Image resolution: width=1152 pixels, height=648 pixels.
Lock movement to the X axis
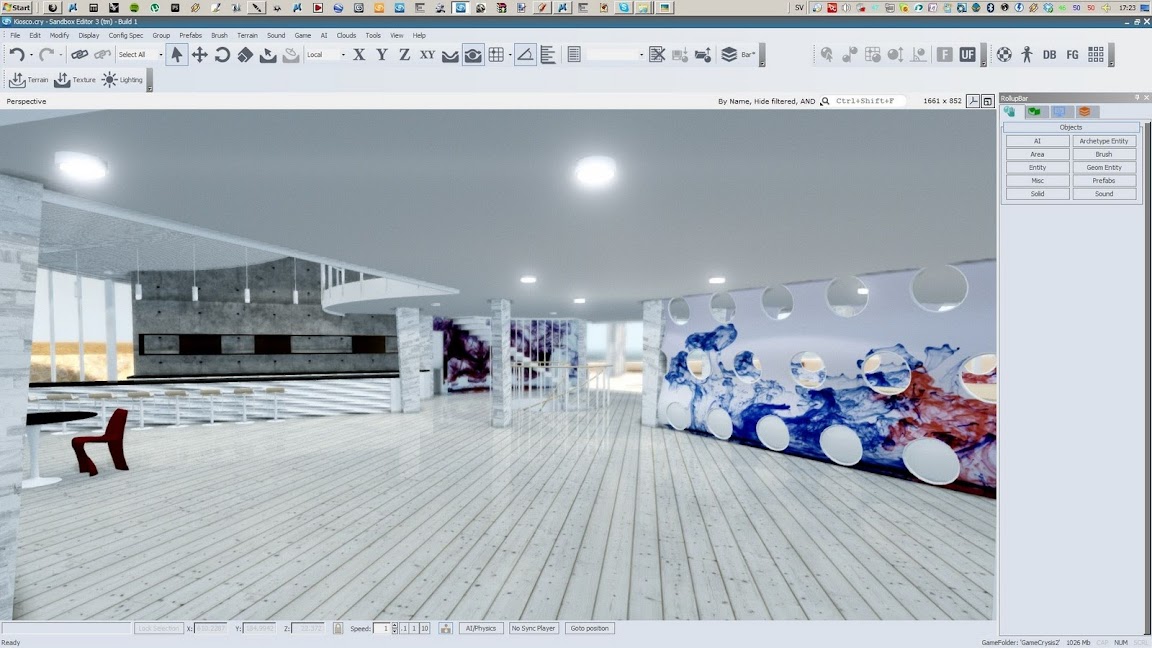359,54
